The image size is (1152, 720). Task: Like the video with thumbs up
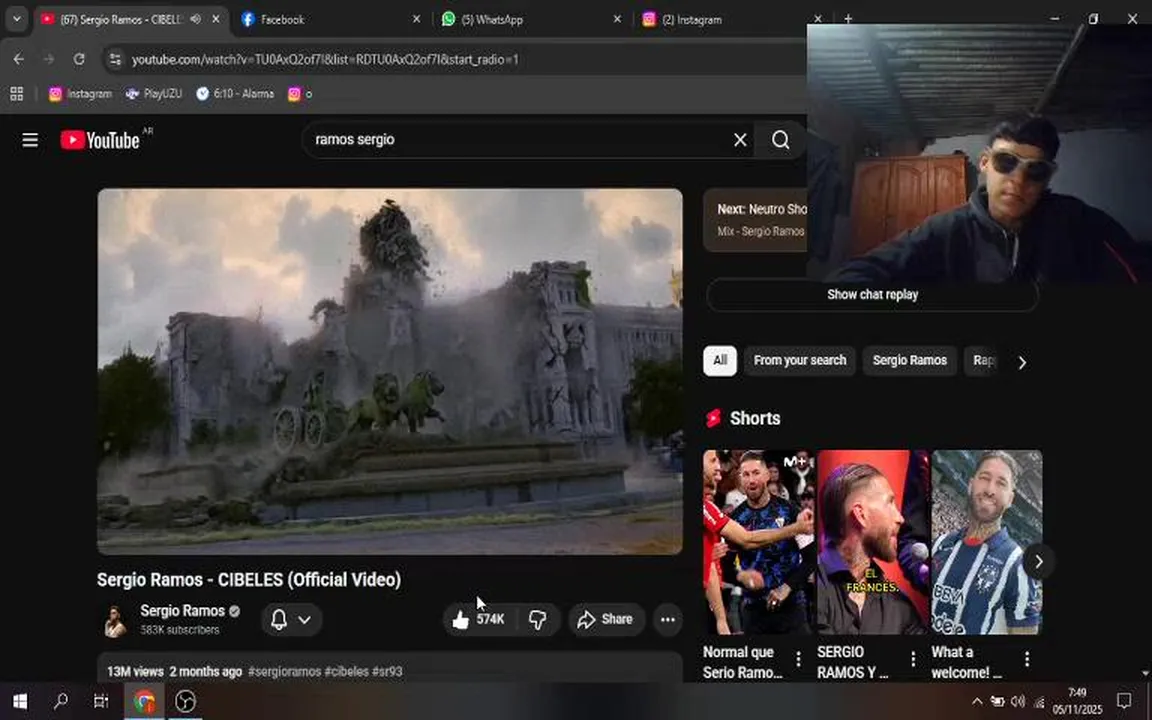pyautogui.click(x=480, y=619)
